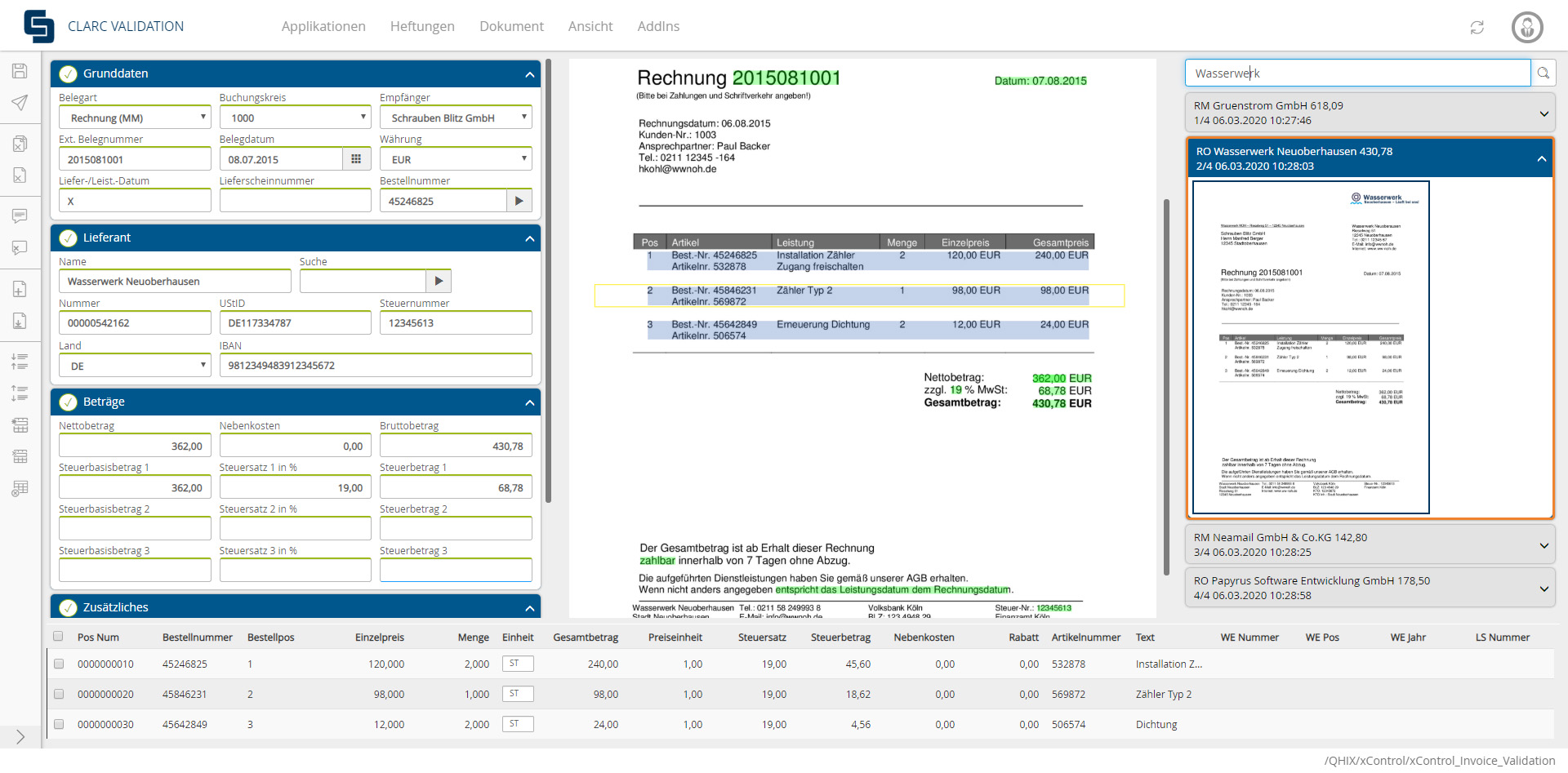Click the ST unit box in row 0000000020
The image size is (1568, 773).
tap(518, 694)
